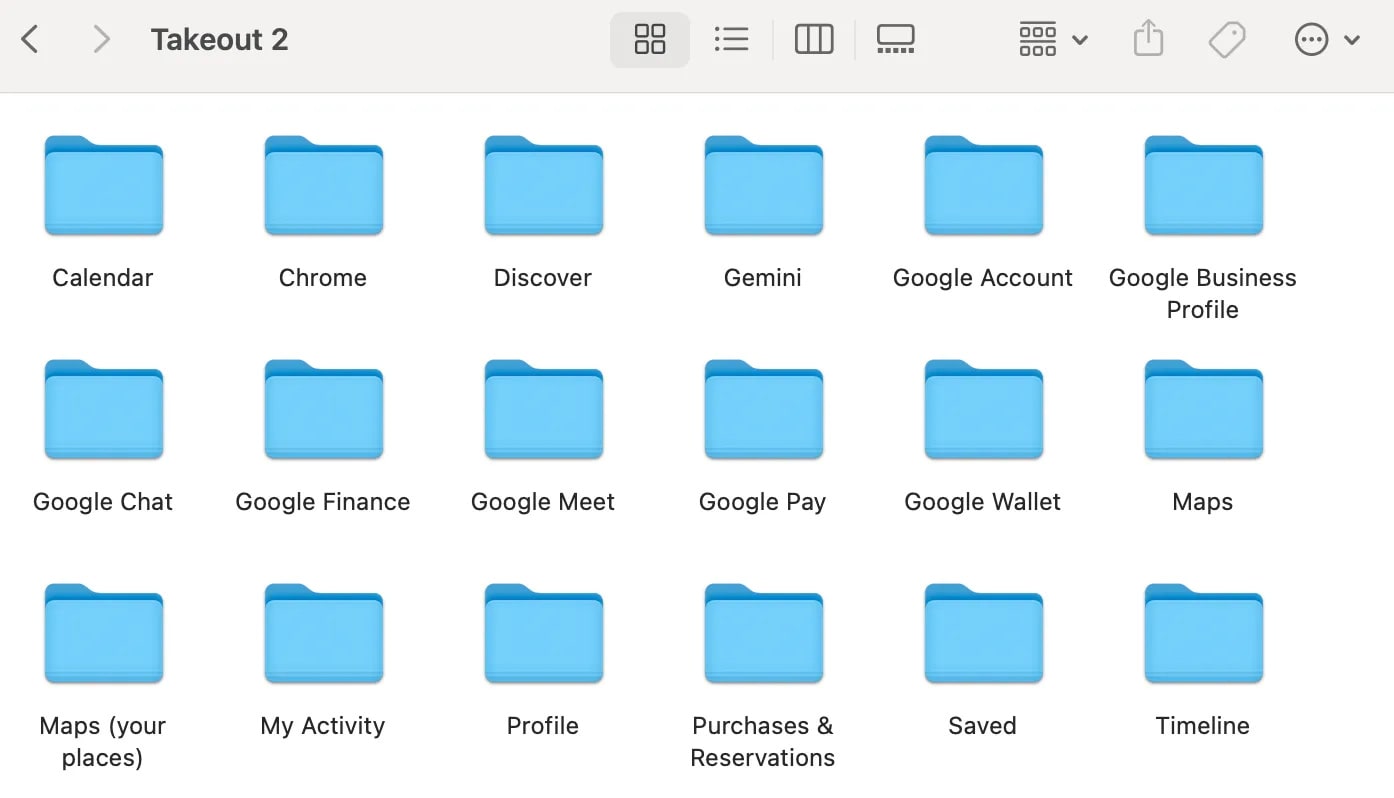Select the Chrome folder icon
The height and width of the screenshot is (798, 1394).
click(x=323, y=186)
